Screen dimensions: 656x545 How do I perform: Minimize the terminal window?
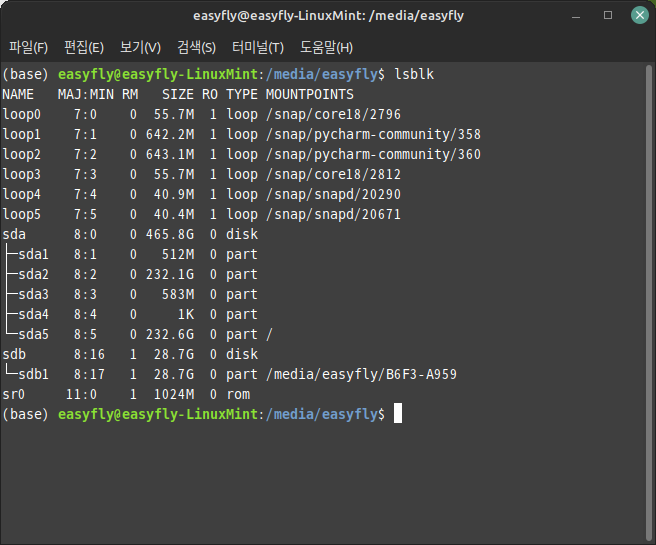[x=576, y=17]
